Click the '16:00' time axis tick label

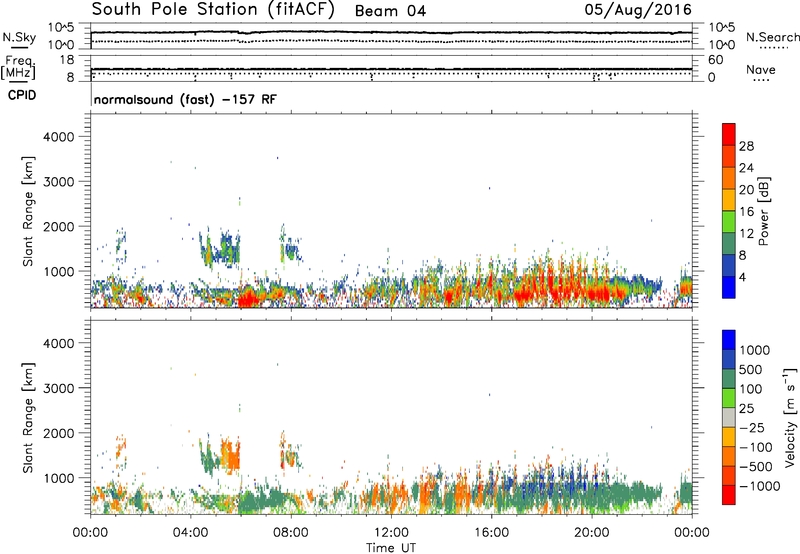pyautogui.click(x=491, y=533)
